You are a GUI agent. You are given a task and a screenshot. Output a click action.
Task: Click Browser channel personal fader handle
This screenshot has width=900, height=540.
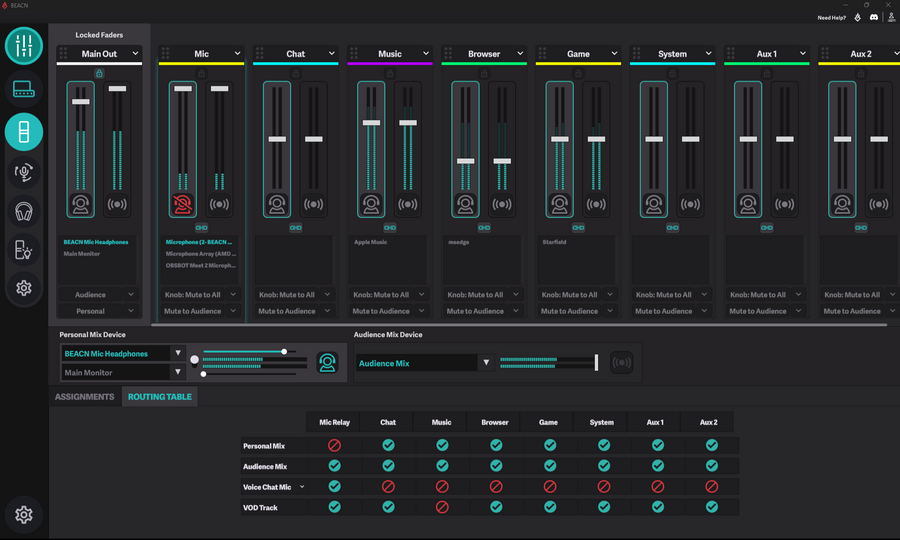465,161
